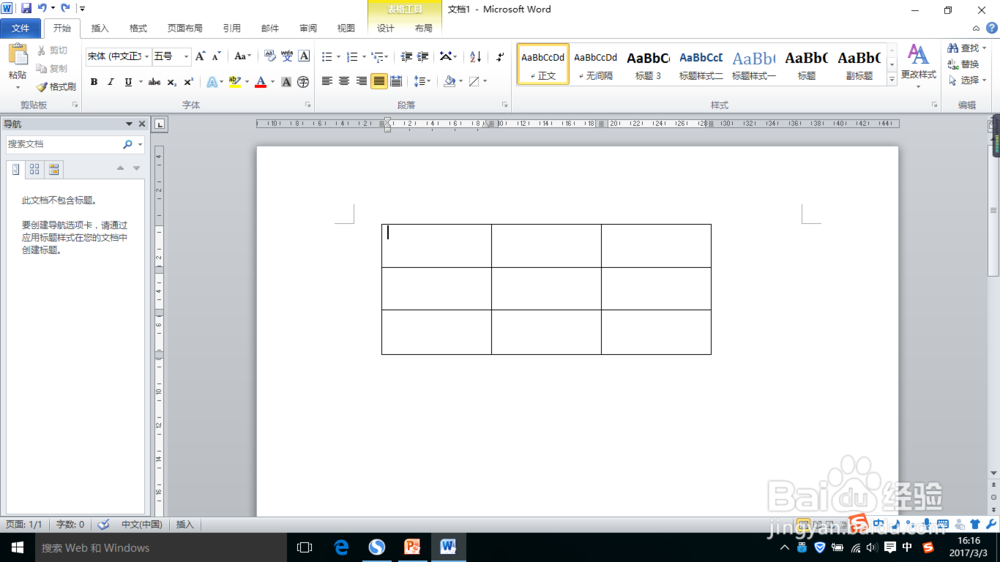Viewport: 1000px width, 562px height.
Task: Click the 选择 (Select) button
Action: coord(966,80)
